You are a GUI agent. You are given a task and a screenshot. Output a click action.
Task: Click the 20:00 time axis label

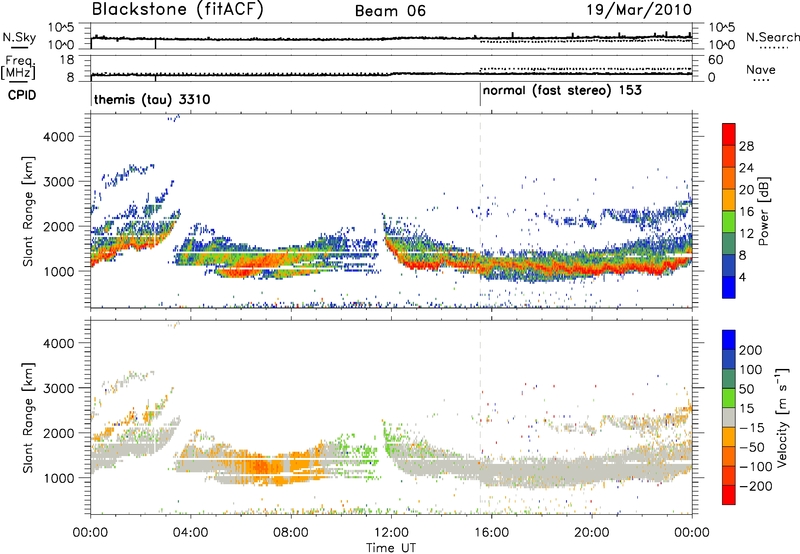591,533
